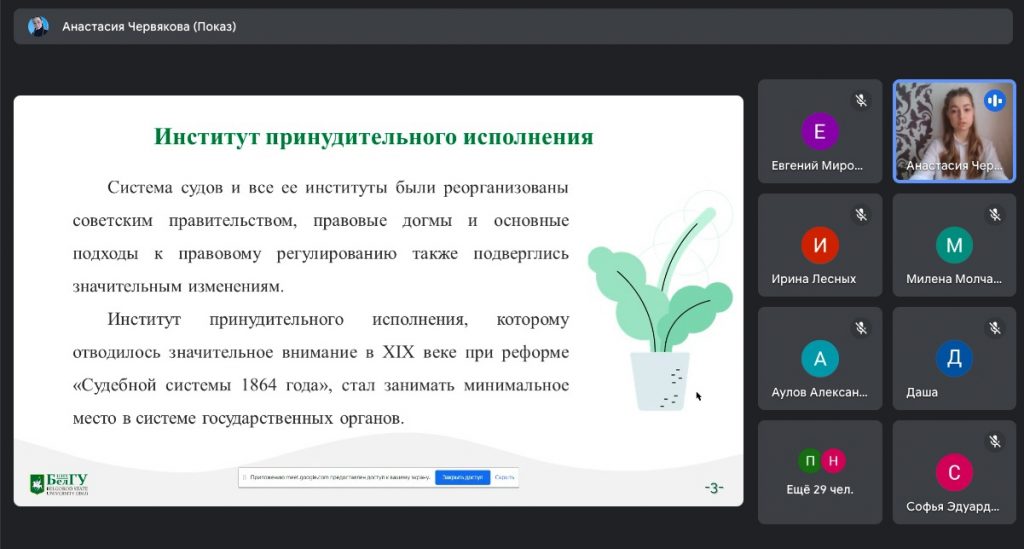The image size is (1024, 549).
Task: Click the drag handle of the screen-sharing bar
Action: (245, 477)
